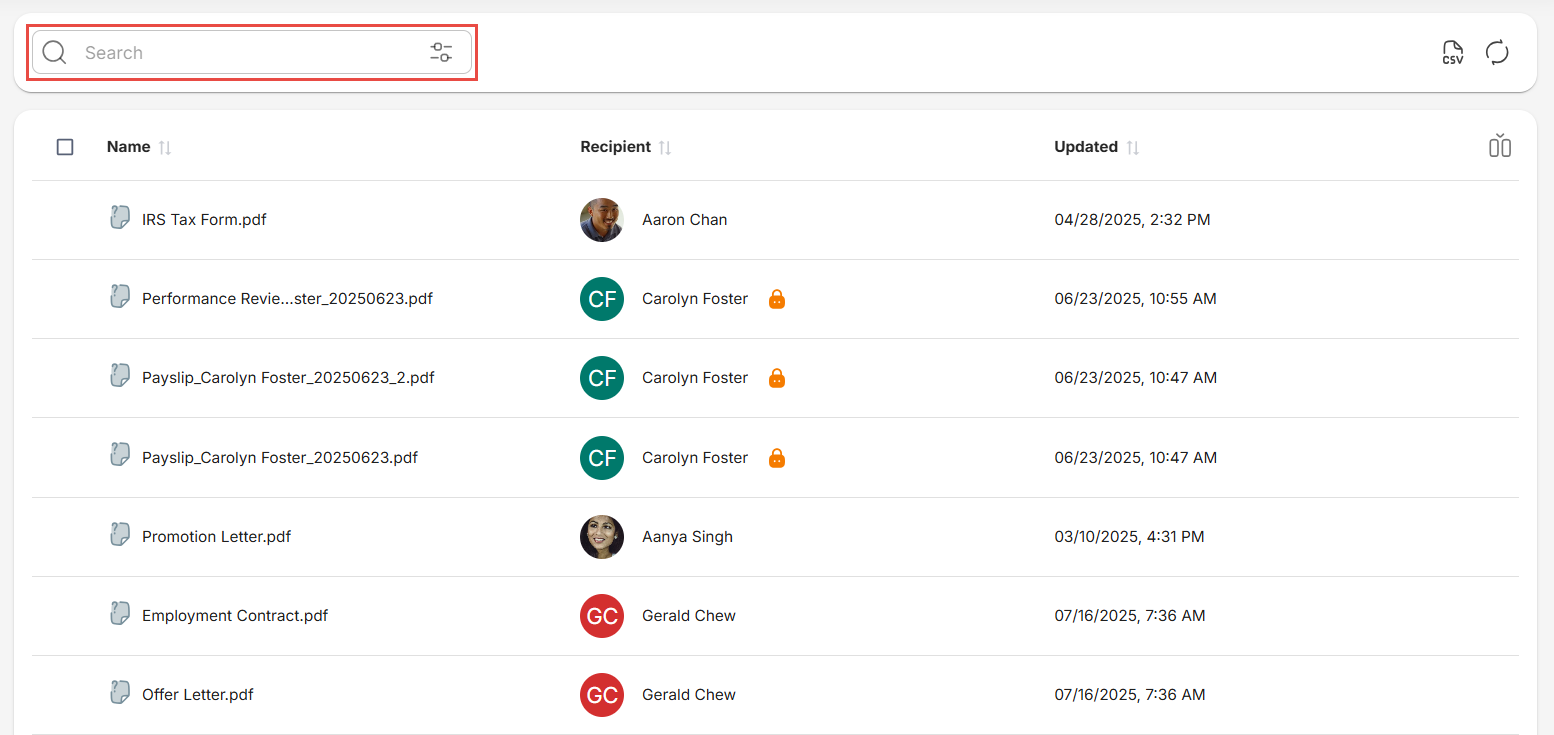Viewport: 1554px width, 735px height.
Task: Refresh the documents list
Action: (1496, 53)
